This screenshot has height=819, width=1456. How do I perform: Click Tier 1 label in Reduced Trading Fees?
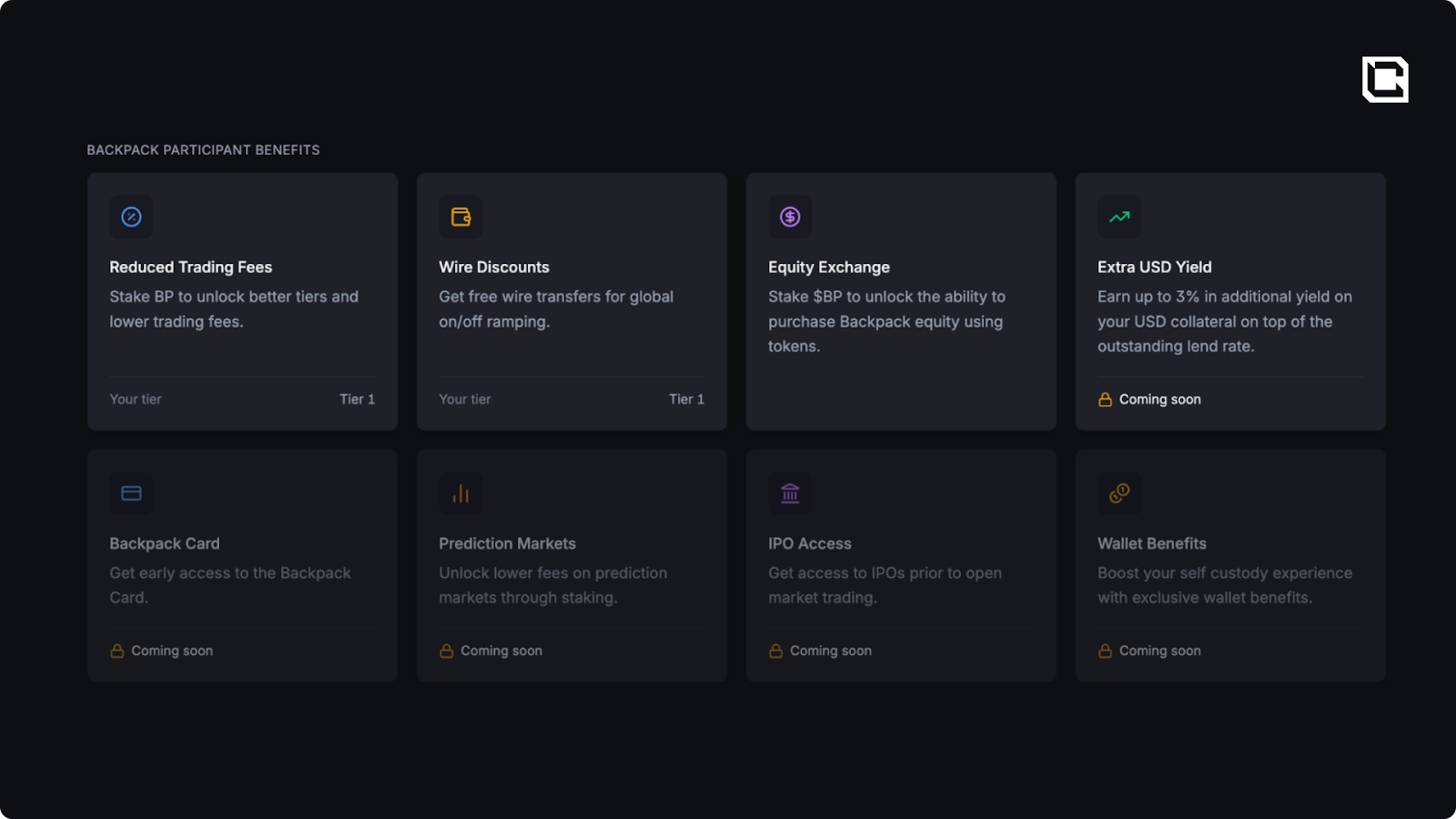(357, 399)
